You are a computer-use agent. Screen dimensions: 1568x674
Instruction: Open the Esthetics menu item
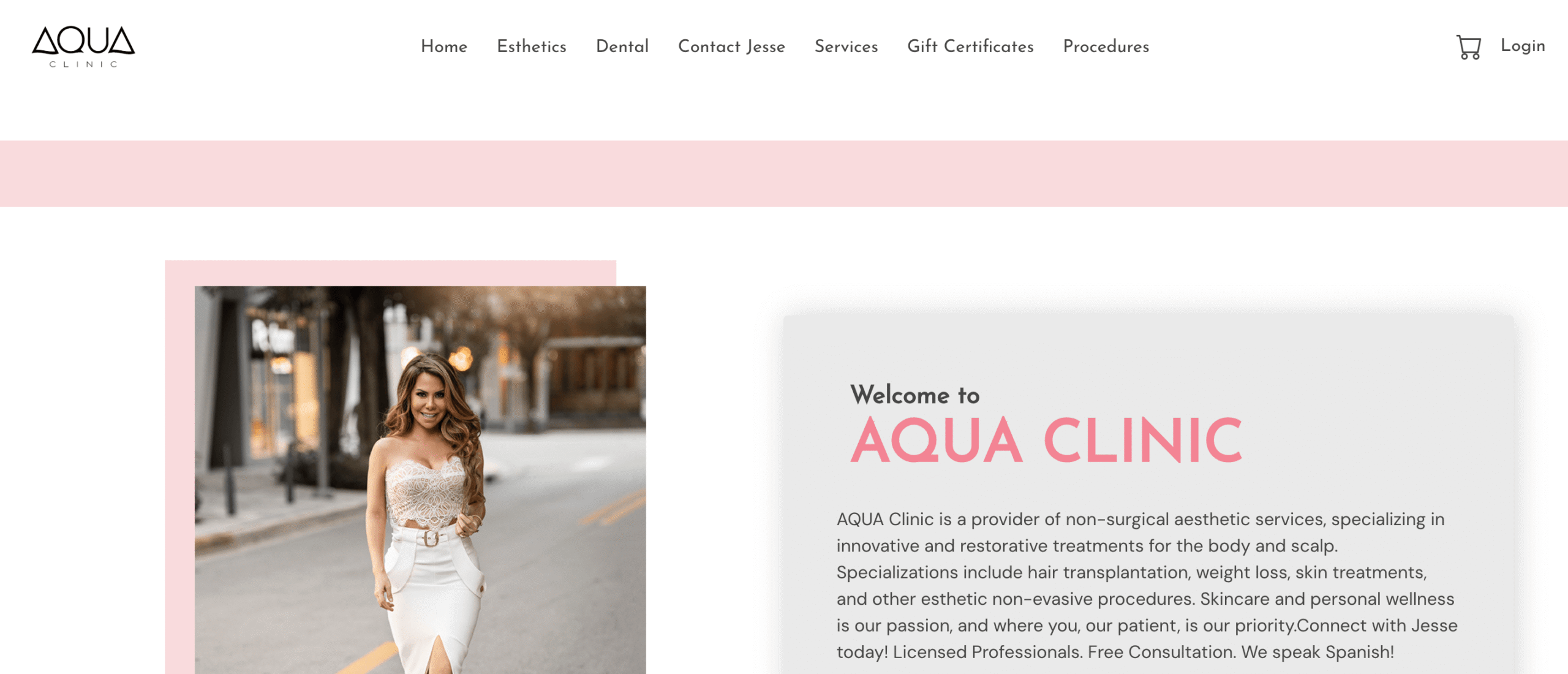pyautogui.click(x=532, y=47)
